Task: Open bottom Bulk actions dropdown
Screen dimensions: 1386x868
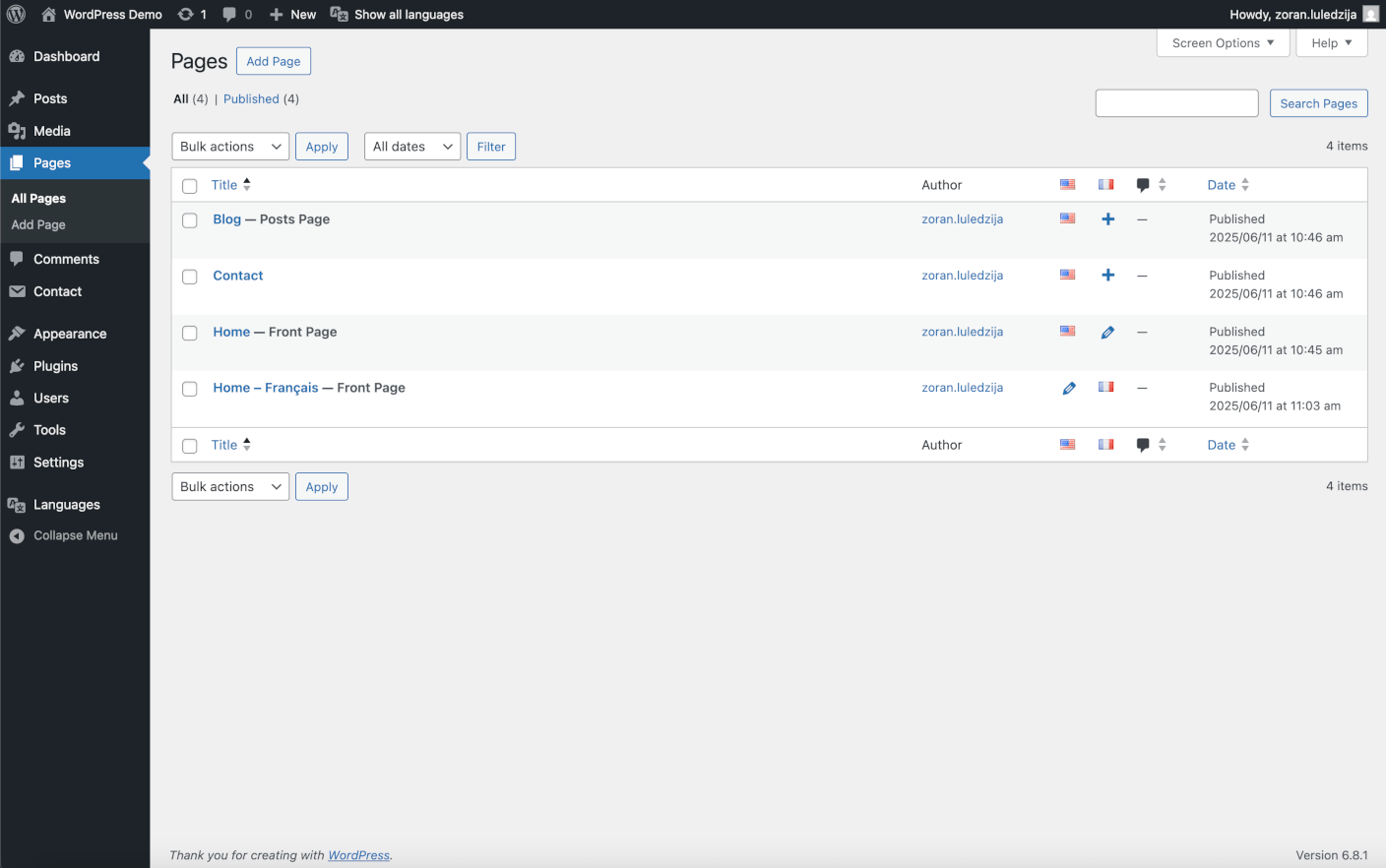Action: [x=230, y=487]
